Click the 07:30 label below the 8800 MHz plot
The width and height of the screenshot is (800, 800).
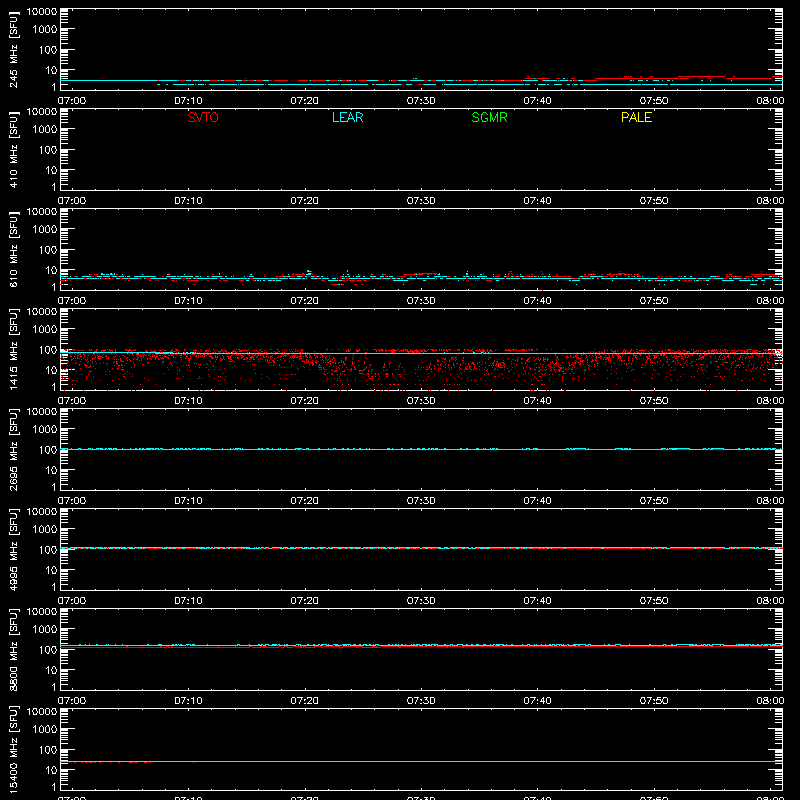click(421, 701)
